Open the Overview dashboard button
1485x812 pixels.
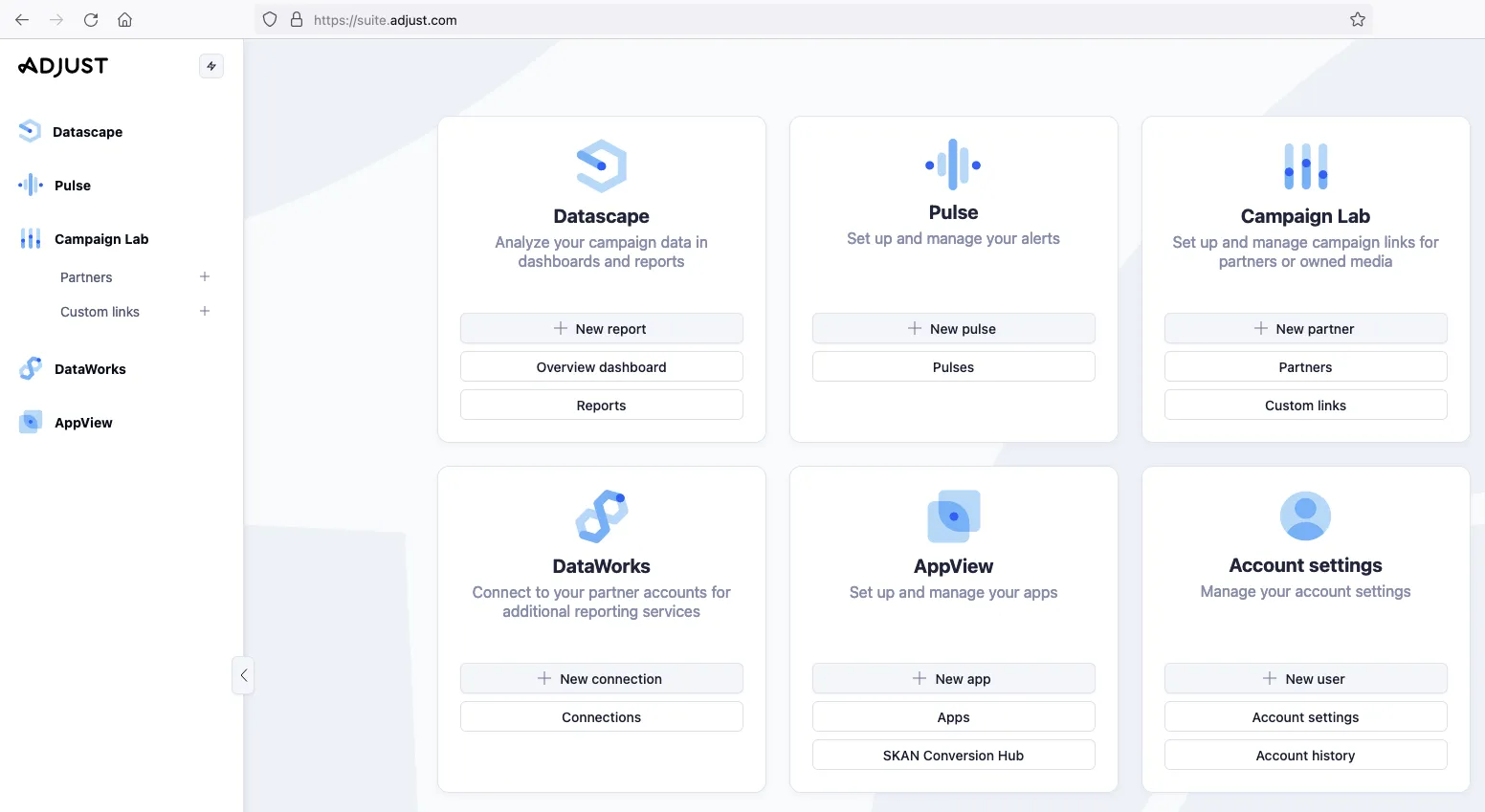(x=601, y=366)
